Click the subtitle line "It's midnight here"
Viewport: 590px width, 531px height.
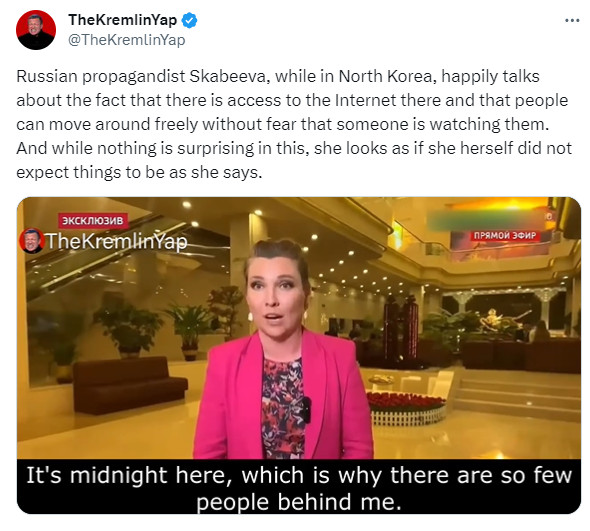[x=299, y=475]
